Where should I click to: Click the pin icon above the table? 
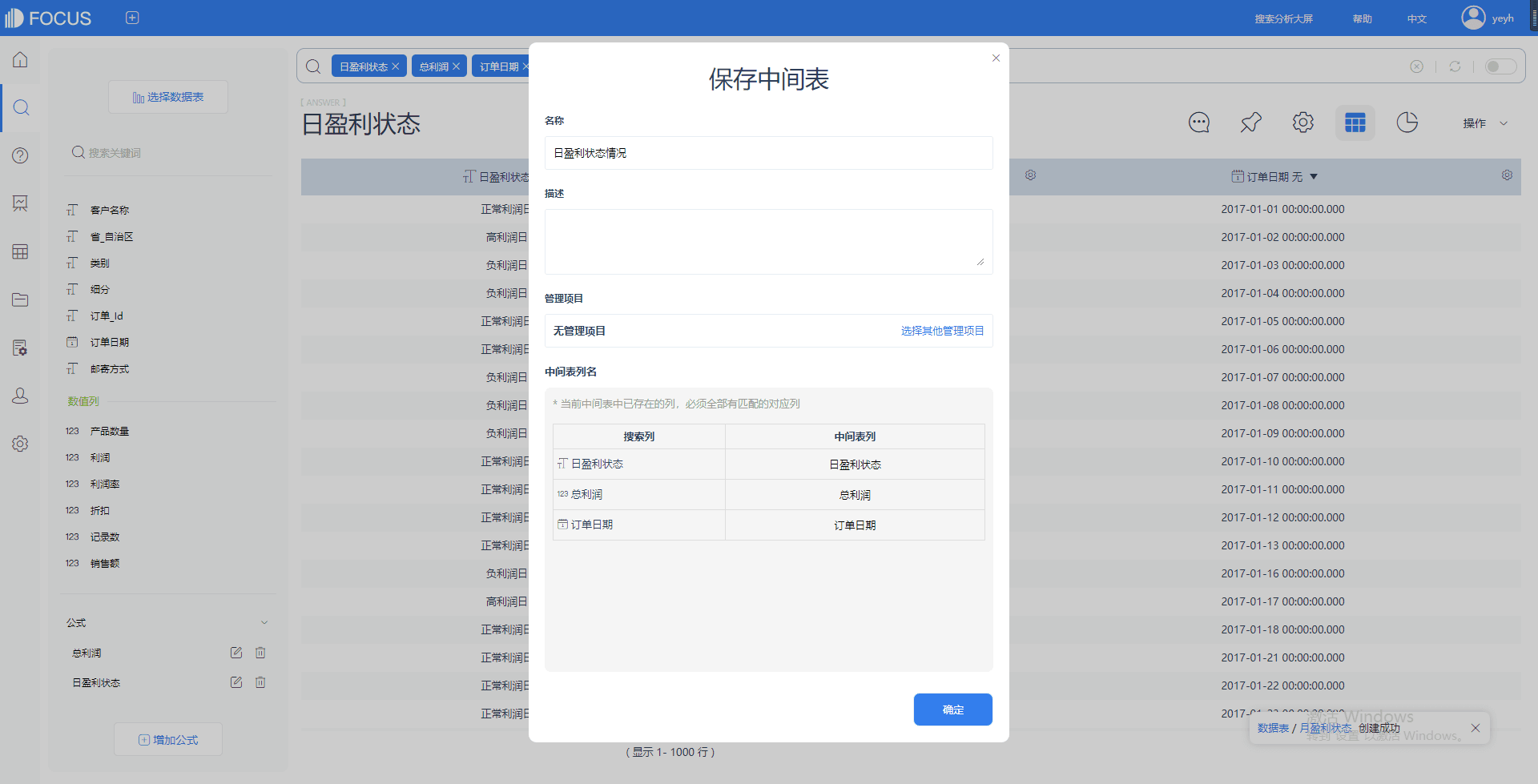coord(1251,123)
